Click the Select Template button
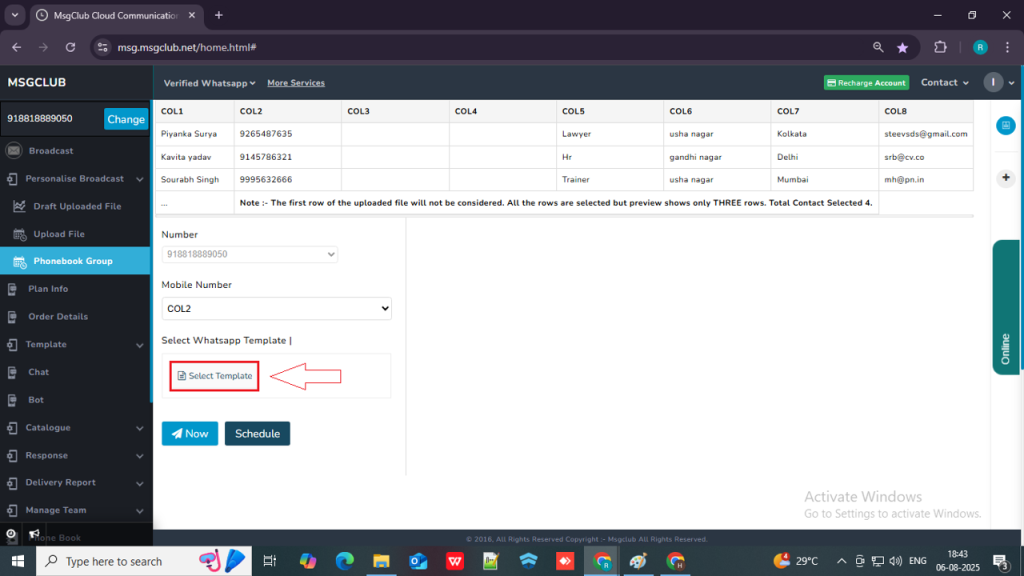 (214, 376)
